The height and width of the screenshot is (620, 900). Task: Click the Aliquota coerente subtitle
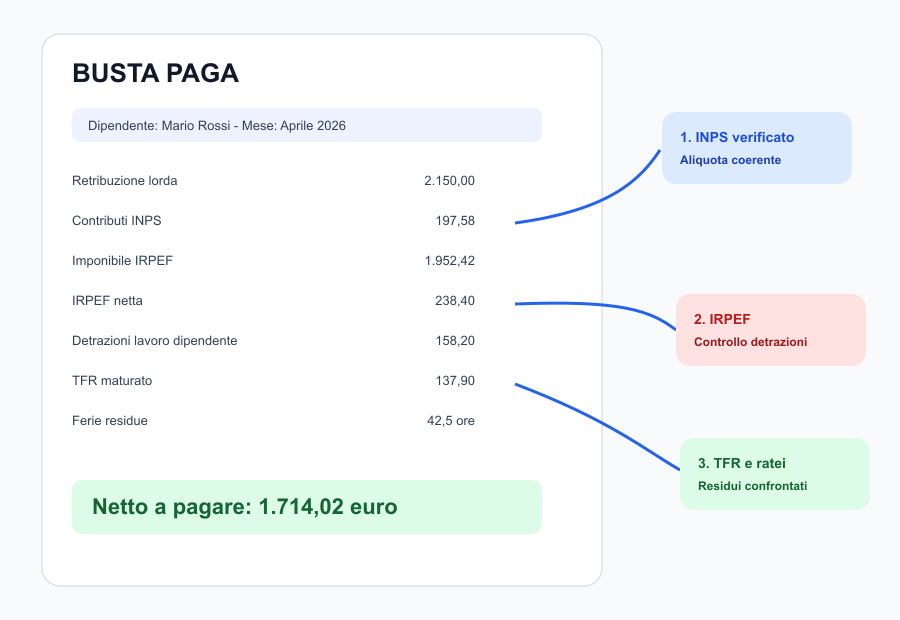[730, 160]
